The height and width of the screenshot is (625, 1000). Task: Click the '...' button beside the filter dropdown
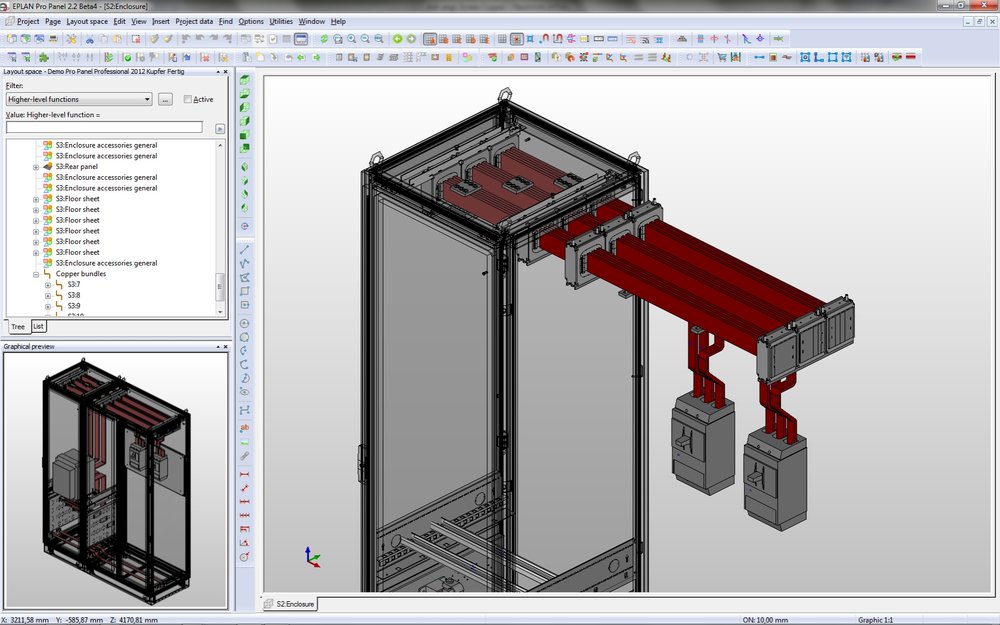click(x=165, y=99)
